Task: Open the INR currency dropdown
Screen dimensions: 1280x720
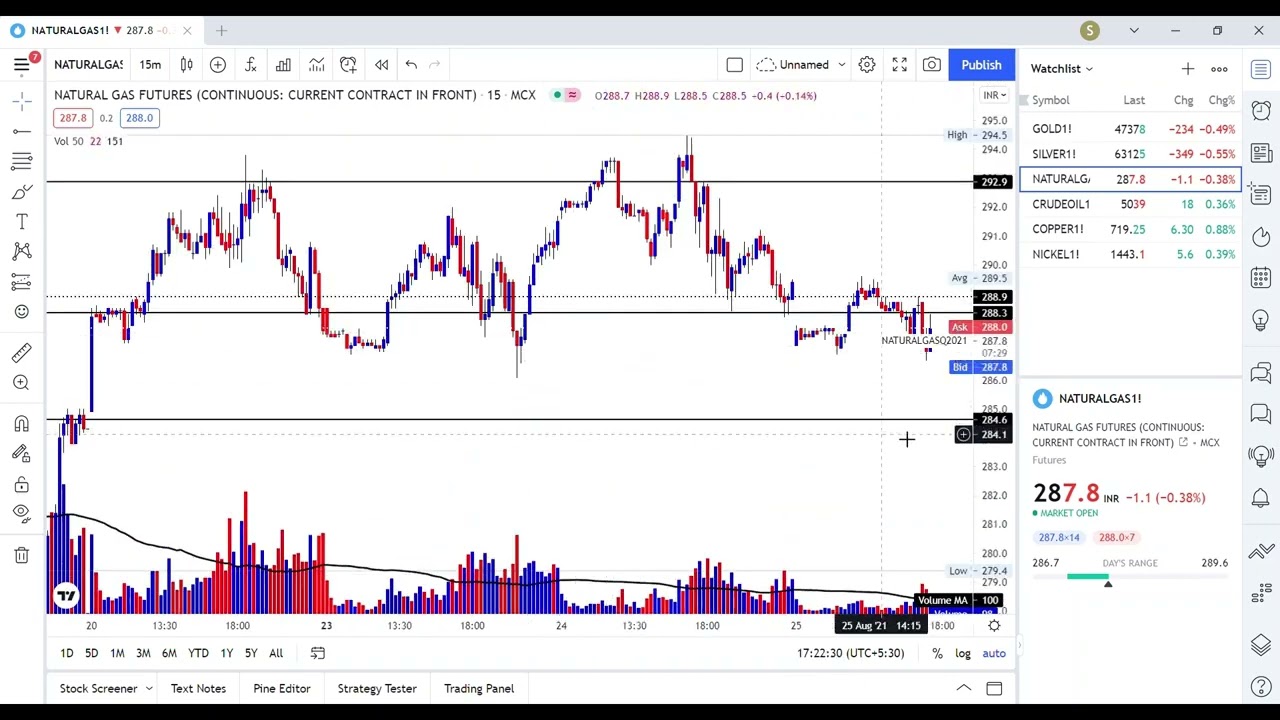Action: coord(993,96)
